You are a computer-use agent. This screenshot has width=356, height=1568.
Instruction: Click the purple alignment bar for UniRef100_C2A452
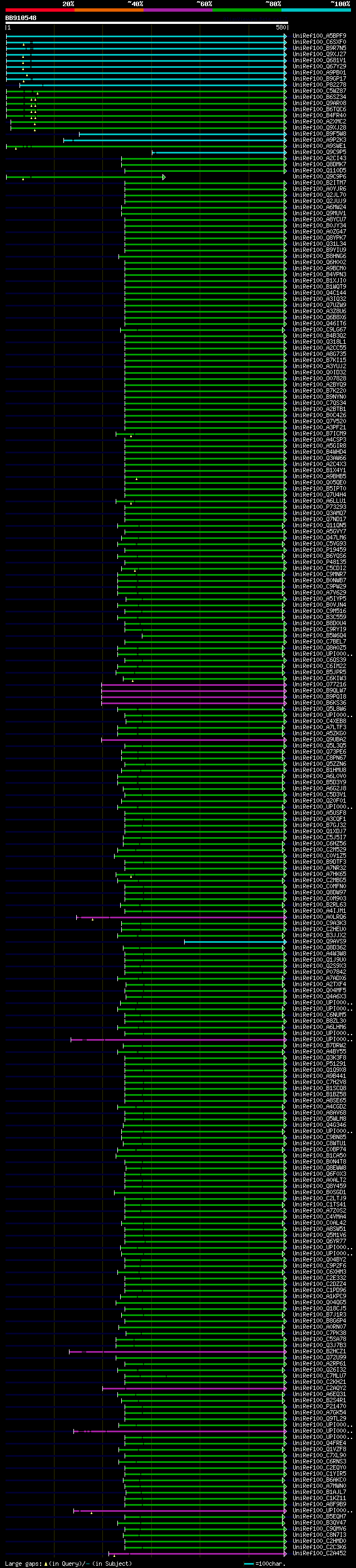[x=197, y=1554]
